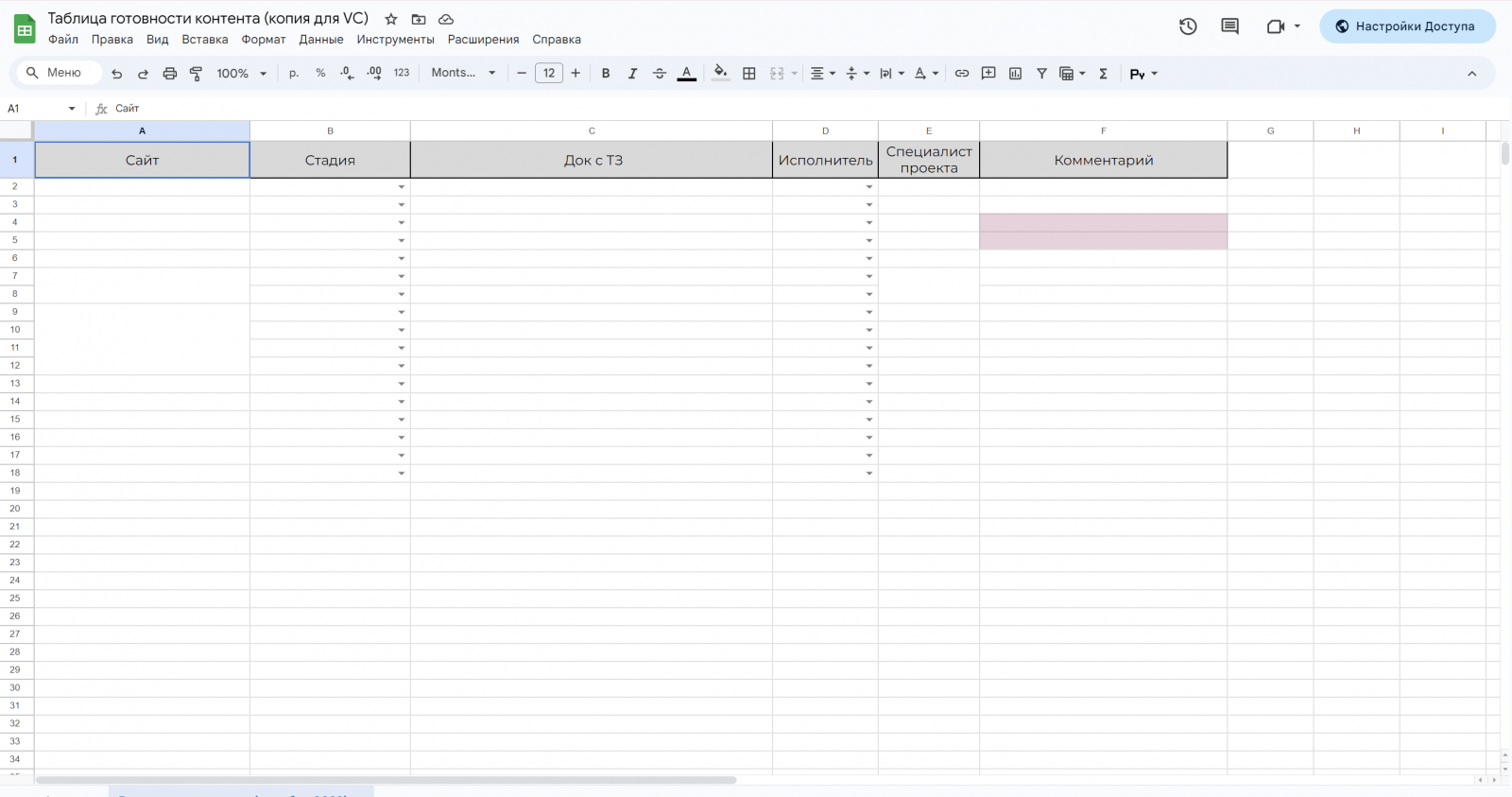This screenshot has width=1512, height=797.
Task: Open the fill color picker
Action: tap(721, 74)
